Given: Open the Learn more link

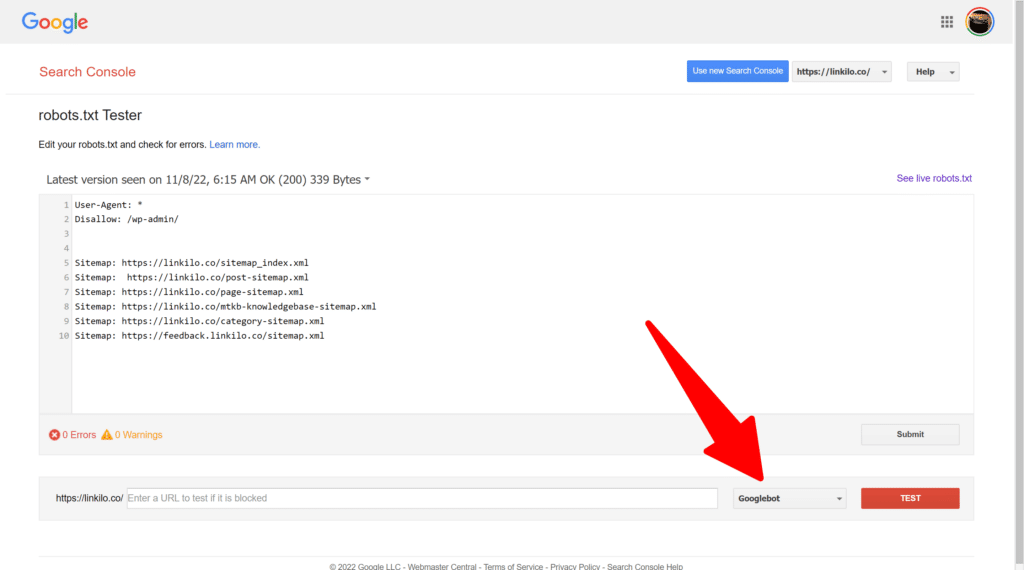Looking at the screenshot, I should (x=234, y=145).
